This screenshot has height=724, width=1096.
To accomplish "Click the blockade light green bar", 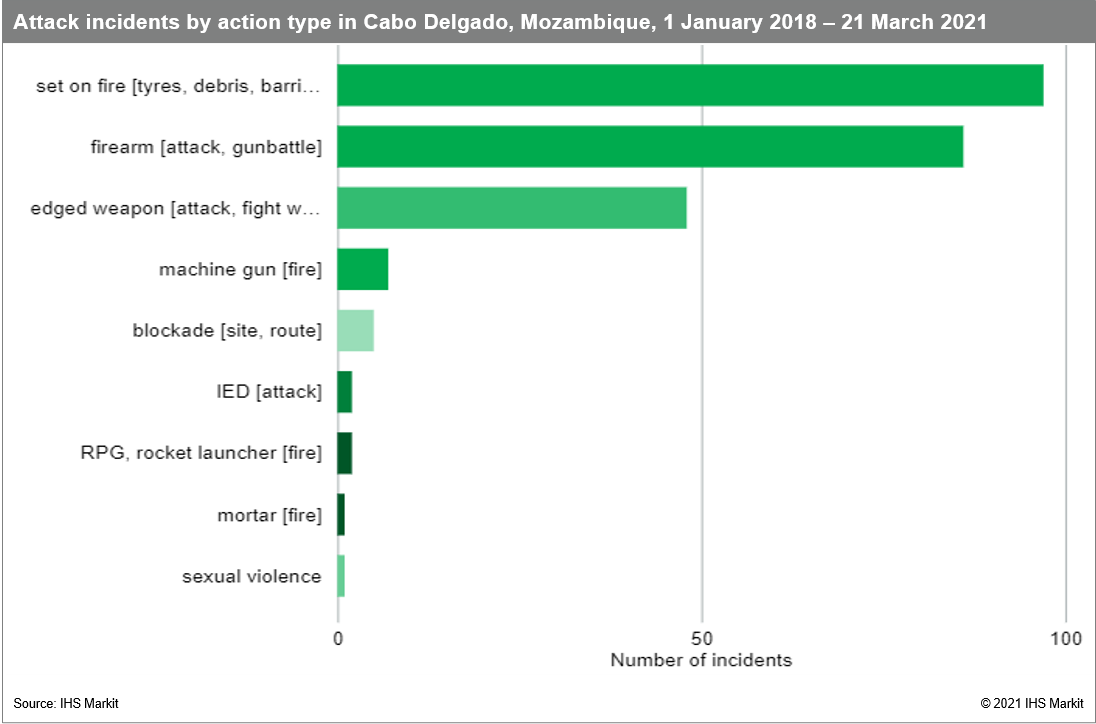I will (355, 331).
